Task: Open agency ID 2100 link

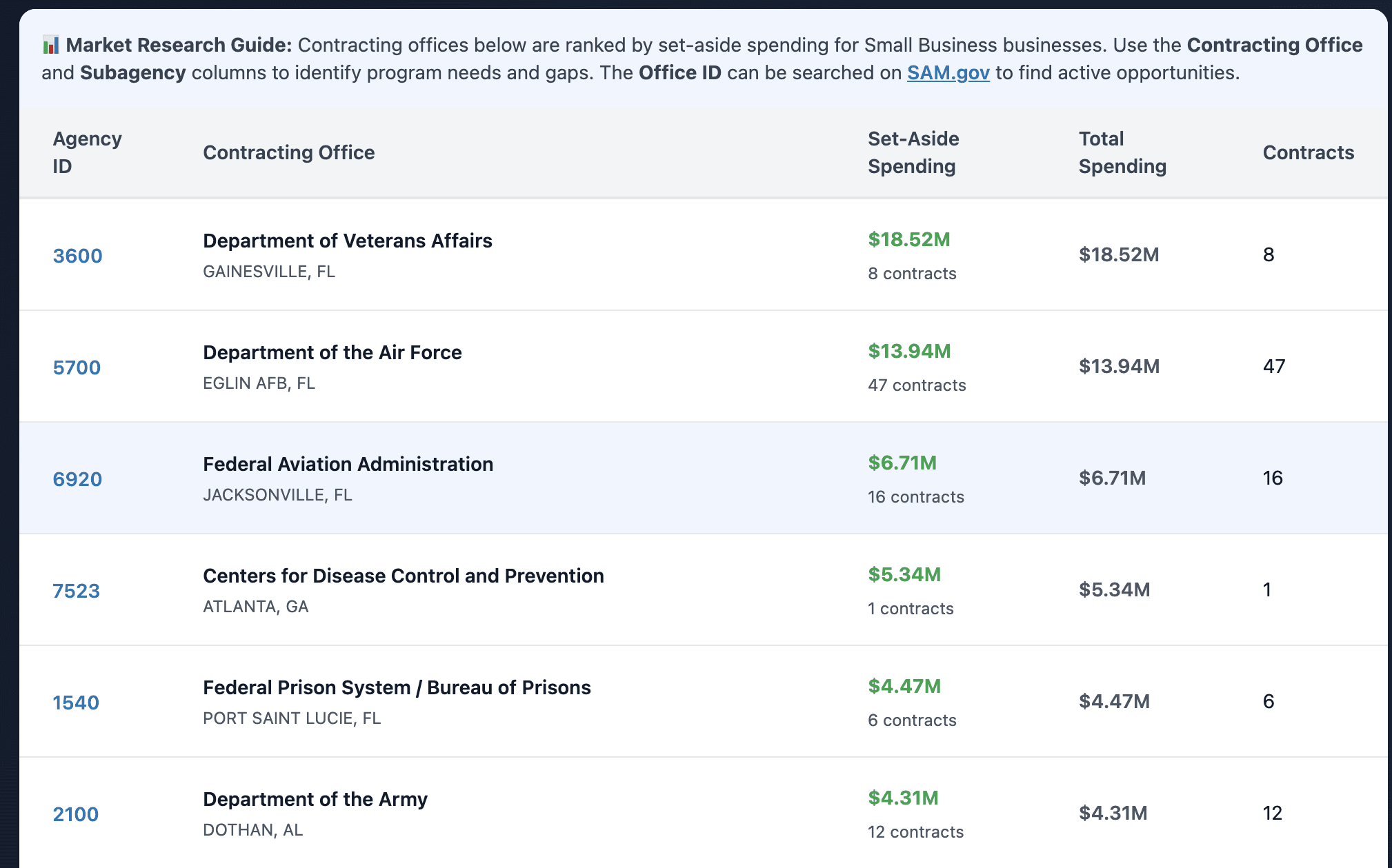Action: point(76,814)
